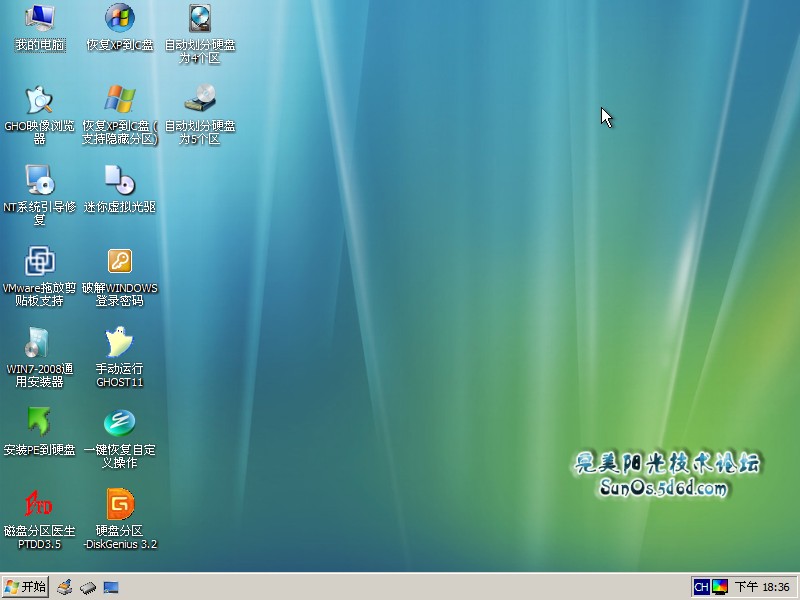The width and height of the screenshot is (800, 600).
Task: Click the VMware拖放剪贴板支持 icon
Action: (40, 261)
